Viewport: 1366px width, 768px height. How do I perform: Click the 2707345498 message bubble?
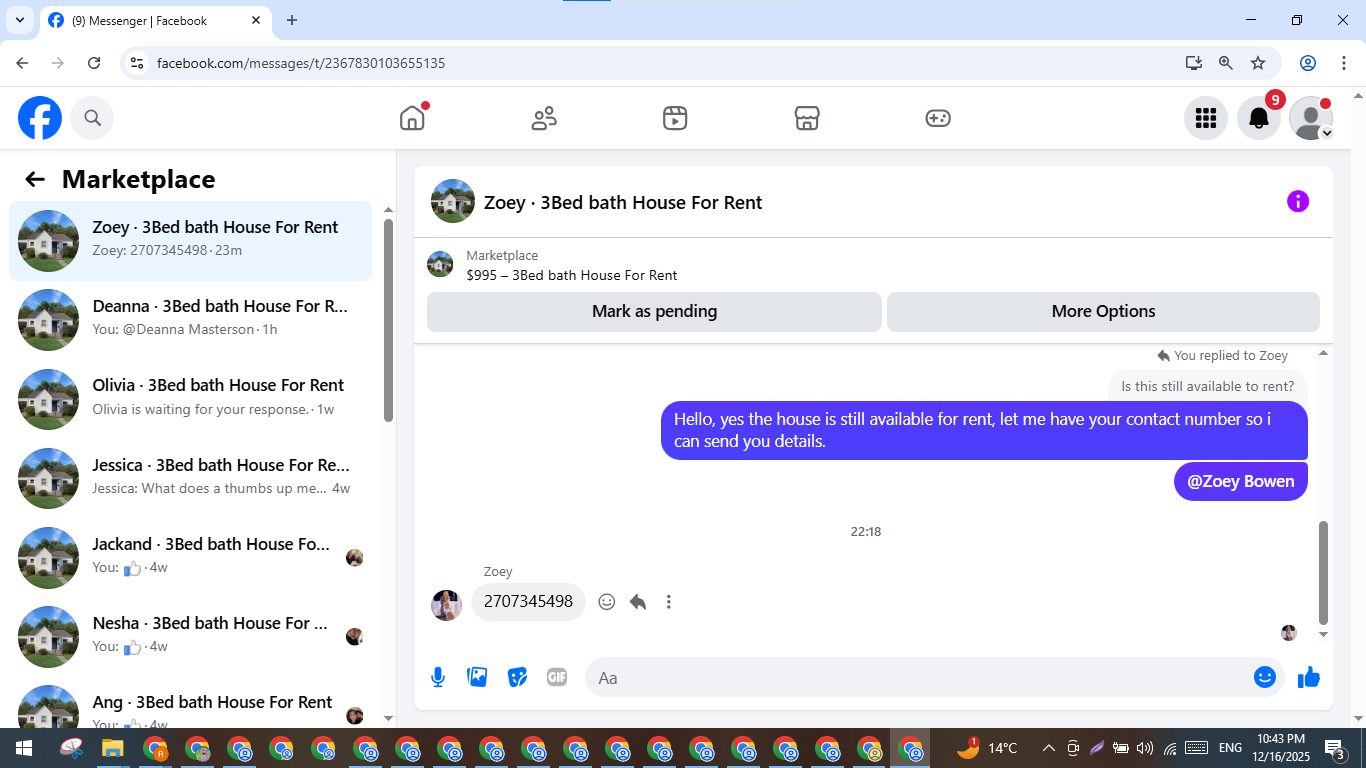528,602
